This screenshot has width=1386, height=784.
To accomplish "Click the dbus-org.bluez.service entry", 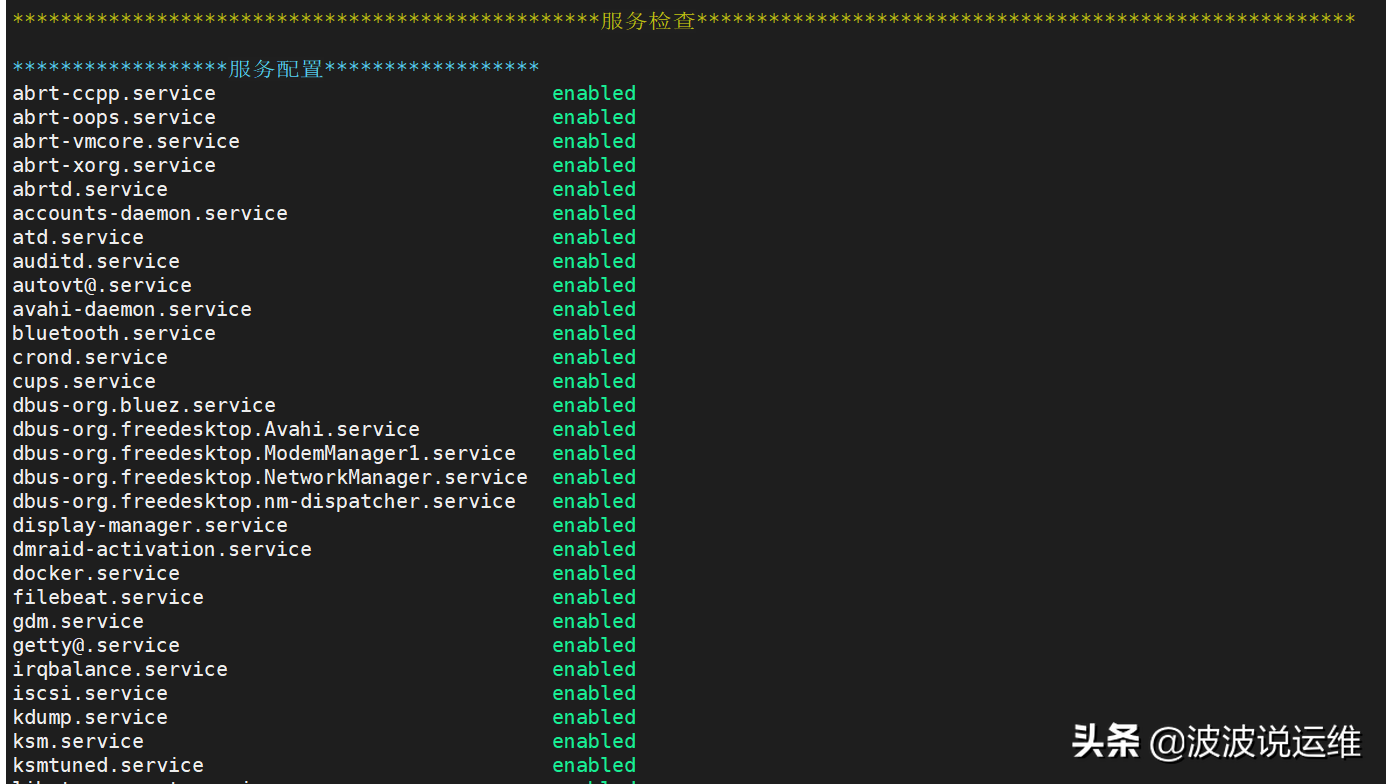I will [x=144, y=405].
